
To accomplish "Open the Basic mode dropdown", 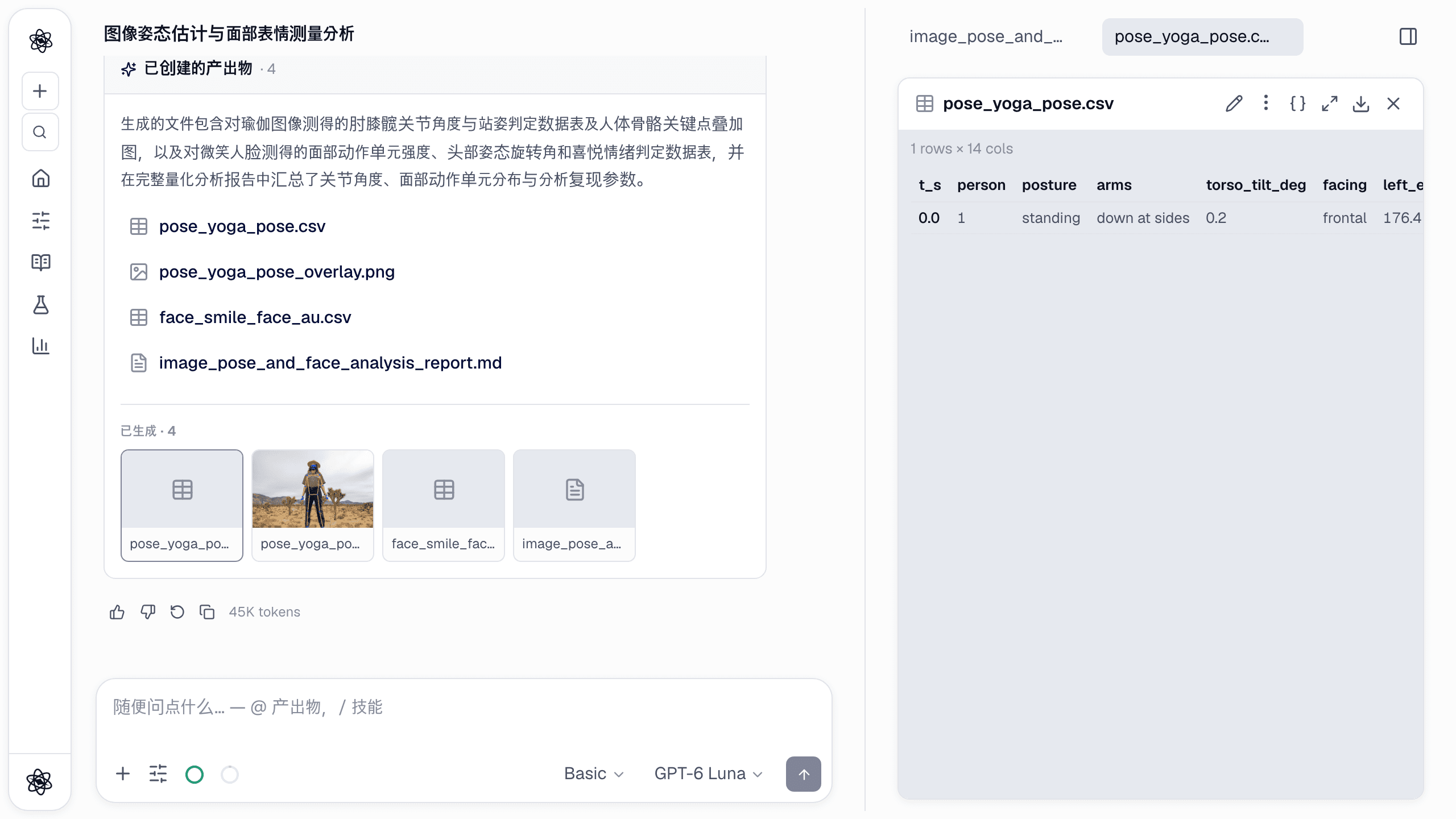I will (594, 773).
